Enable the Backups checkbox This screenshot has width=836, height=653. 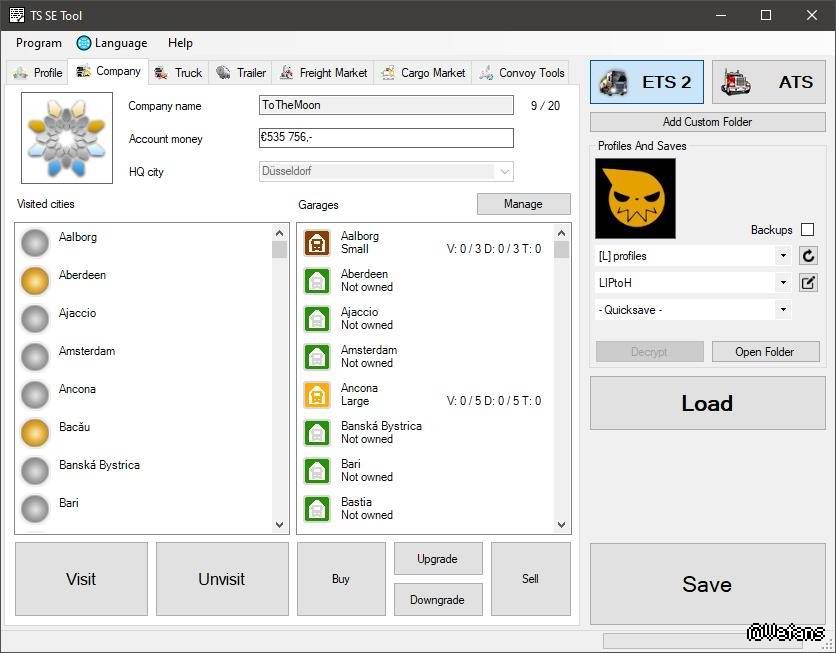pos(808,230)
